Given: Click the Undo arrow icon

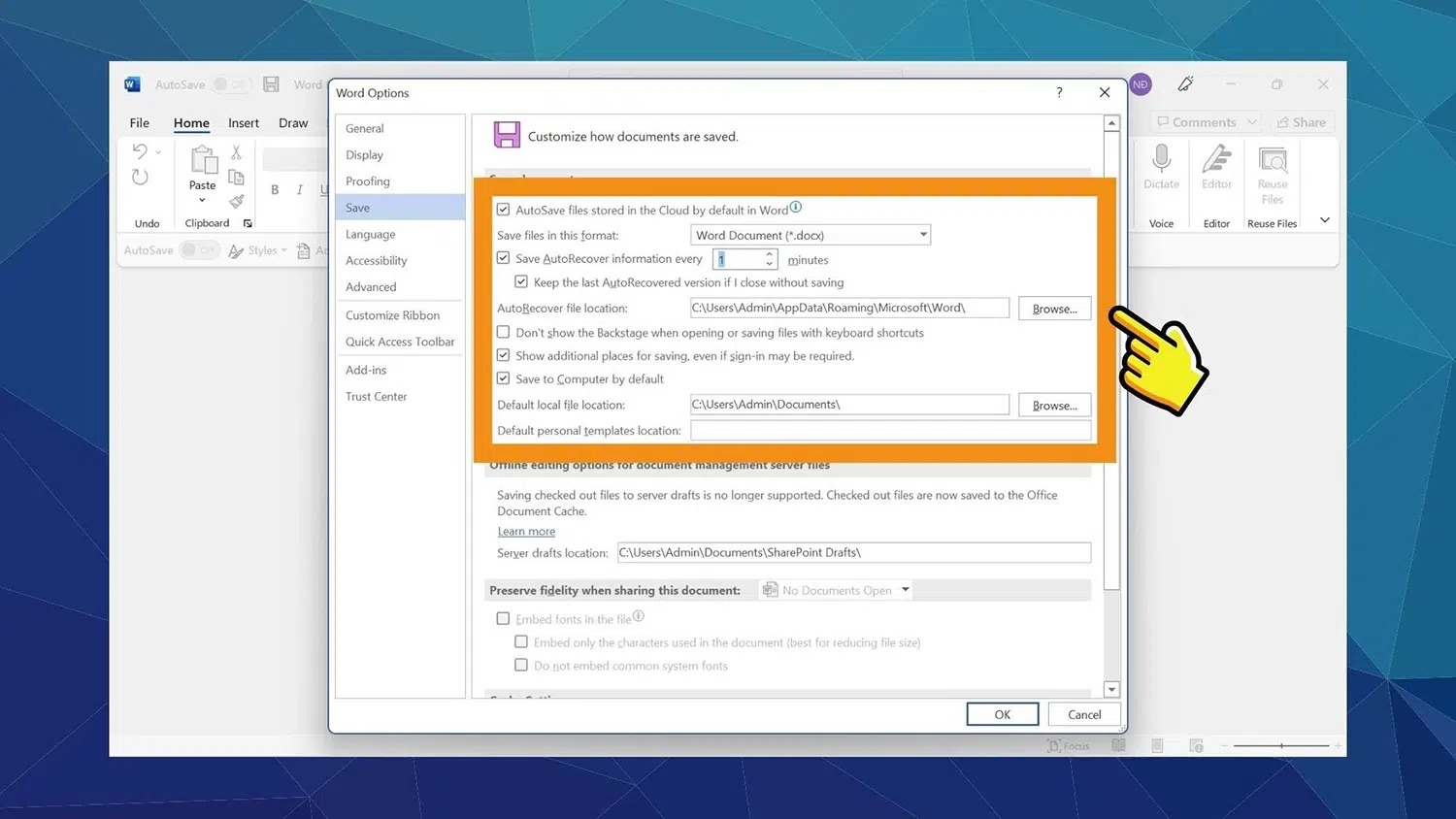Looking at the screenshot, I should [140, 151].
